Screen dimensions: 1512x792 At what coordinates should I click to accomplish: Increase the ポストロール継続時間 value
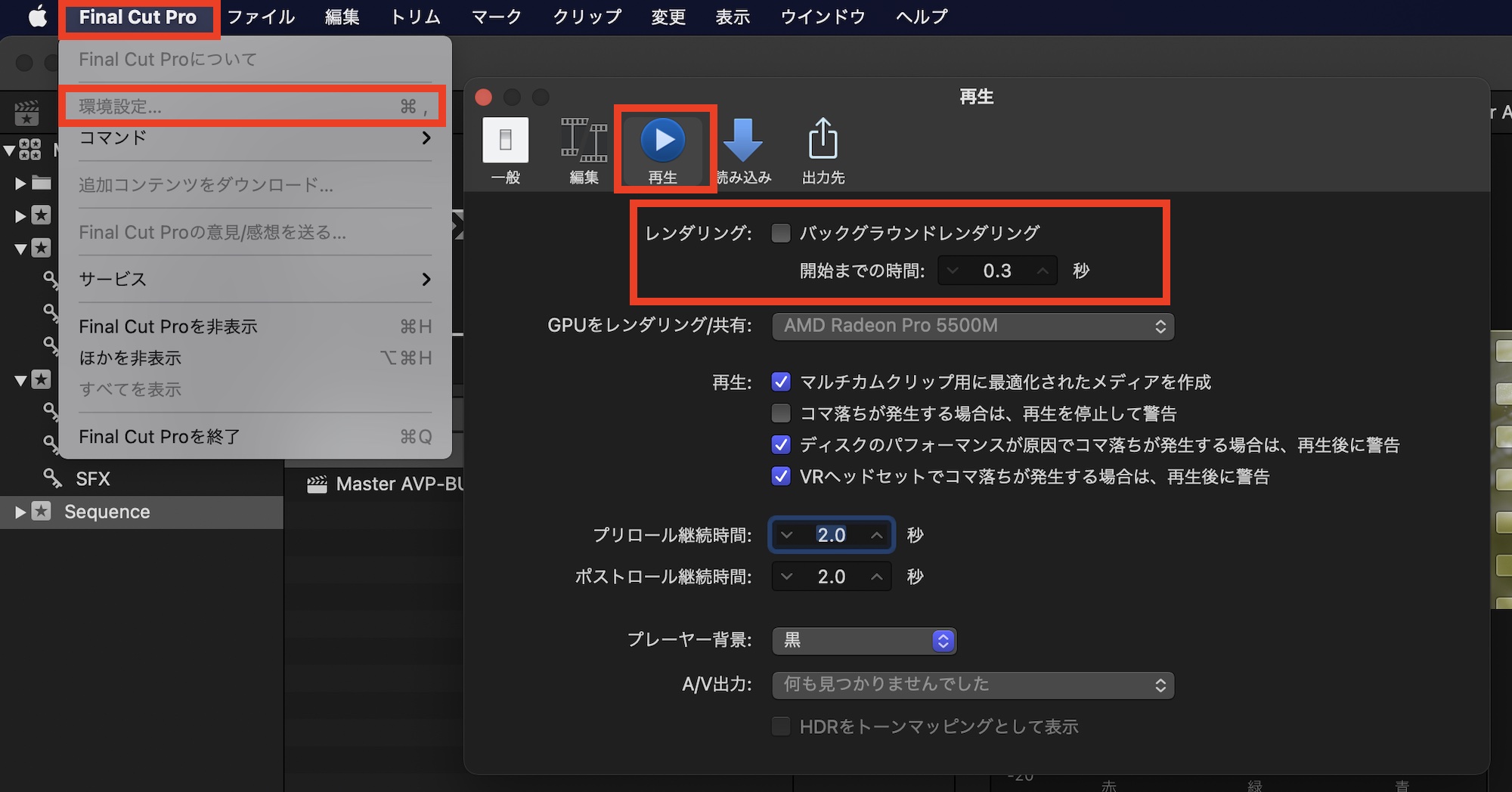coord(877,577)
